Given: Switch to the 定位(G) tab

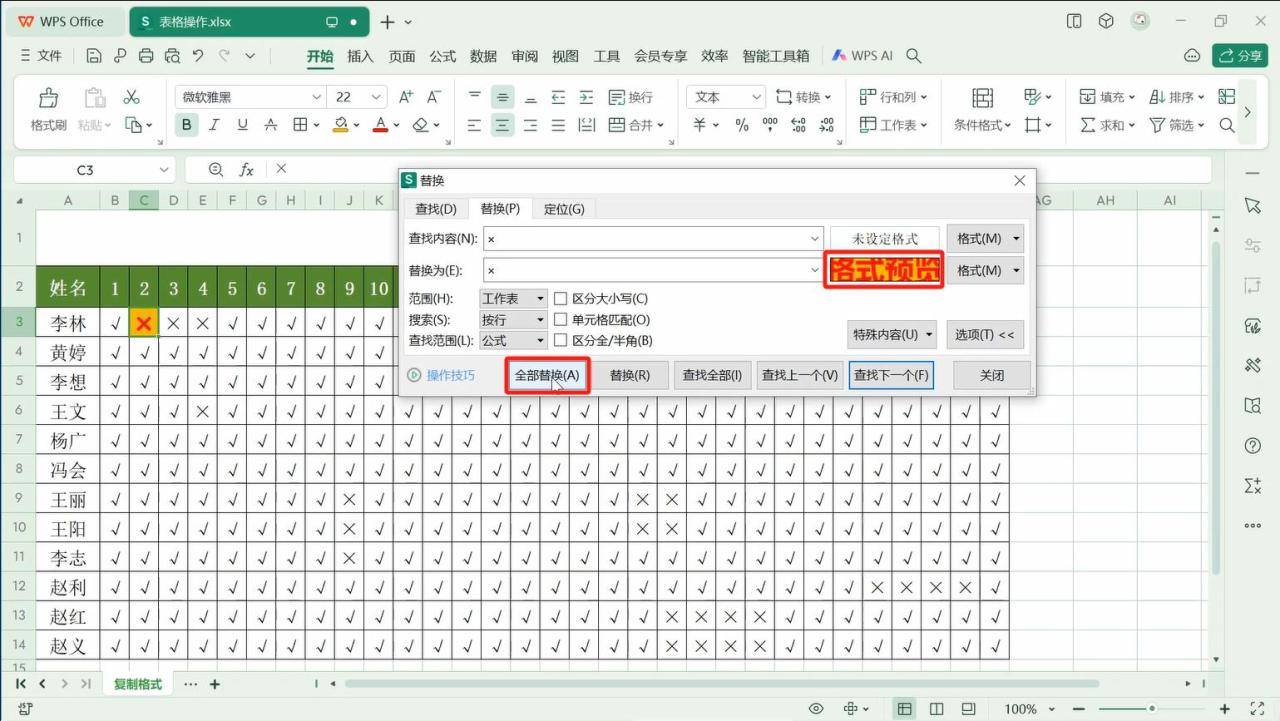Looking at the screenshot, I should tap(563, 209).
